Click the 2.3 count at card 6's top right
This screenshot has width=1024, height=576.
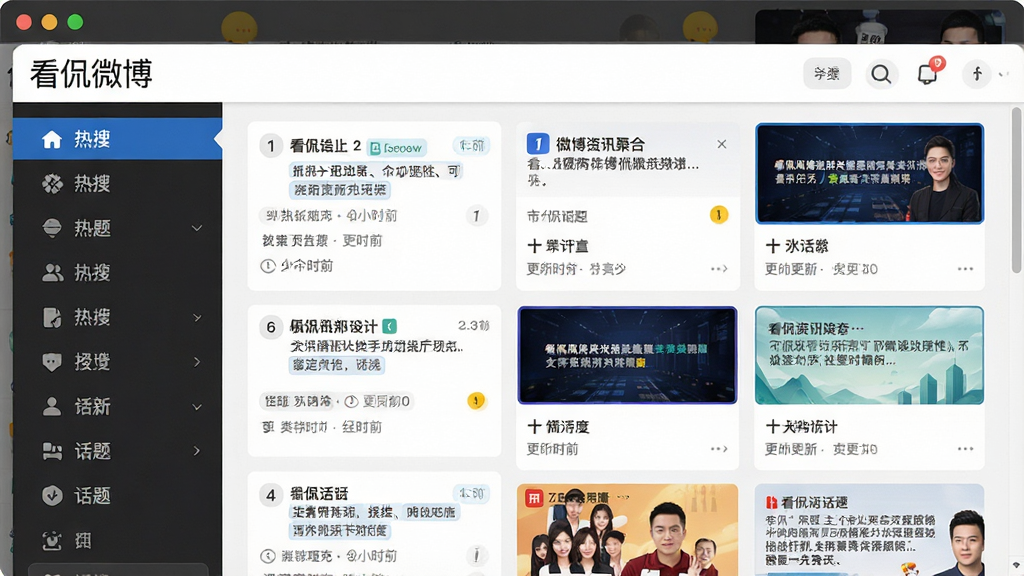click(x=473, y=325)
